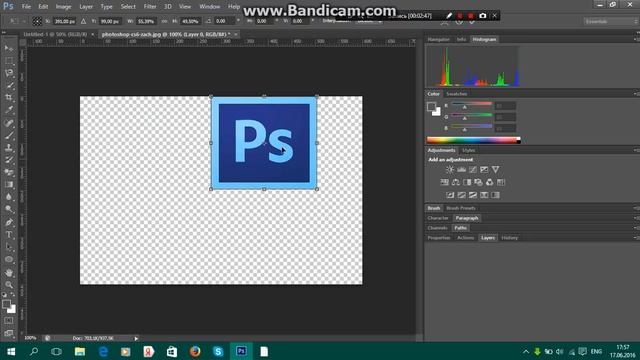
Task: Switch to the Swatches tab
Action: tap(456, 94)
